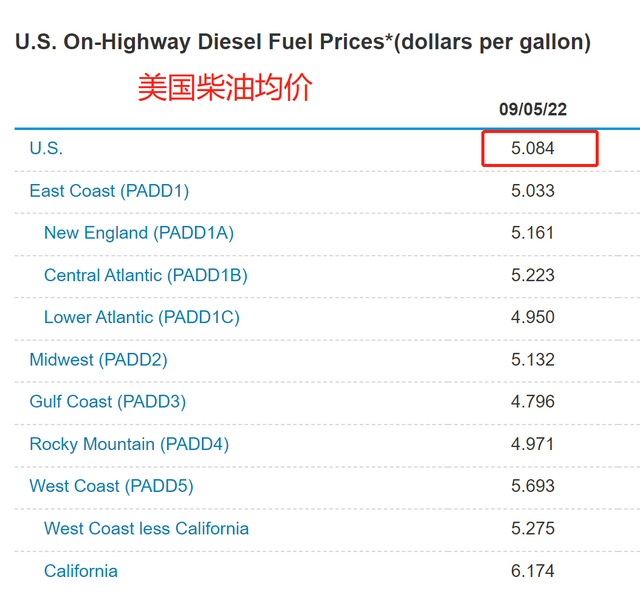The image size is (640, 597).
Task: Open West Coast (PADD5) link
Action: (x=111, y=486)
